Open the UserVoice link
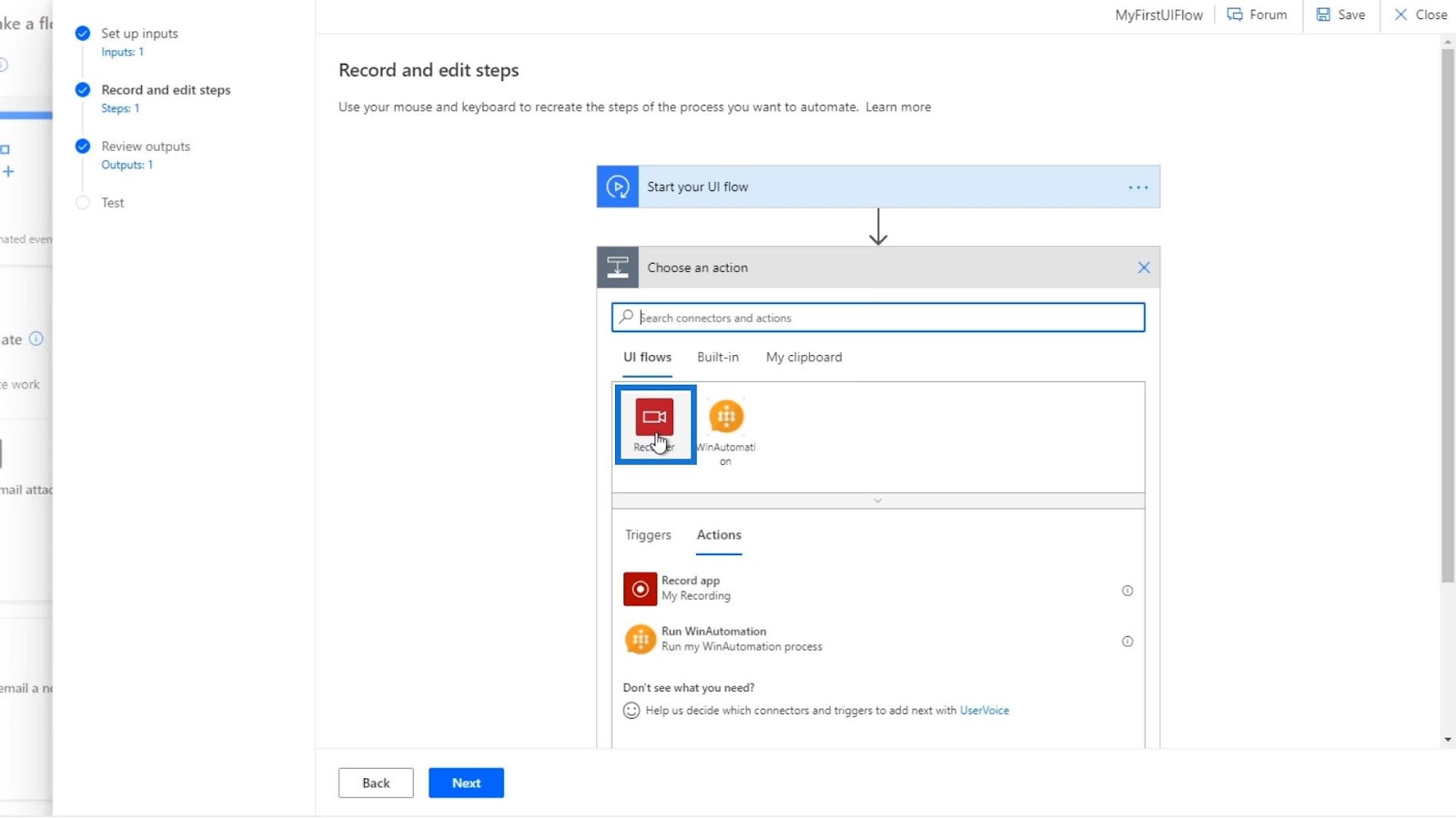 coord(985,711)
